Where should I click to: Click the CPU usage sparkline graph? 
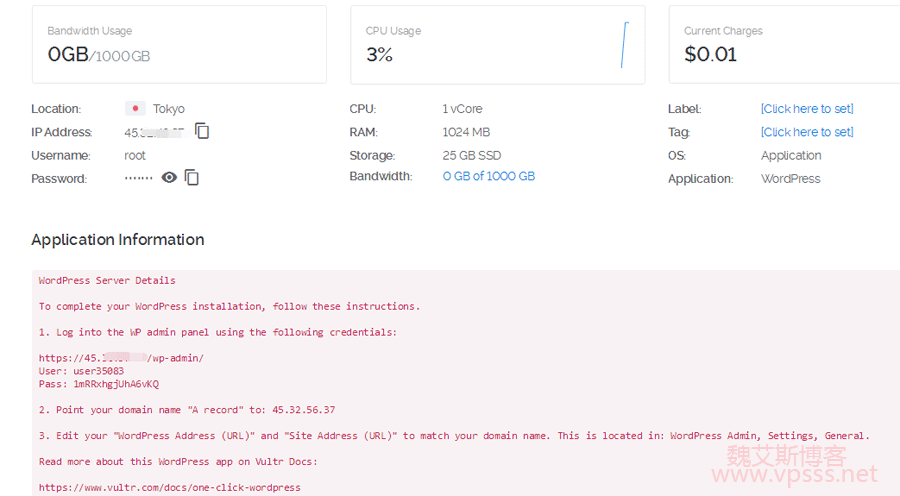tap(624, 45)
